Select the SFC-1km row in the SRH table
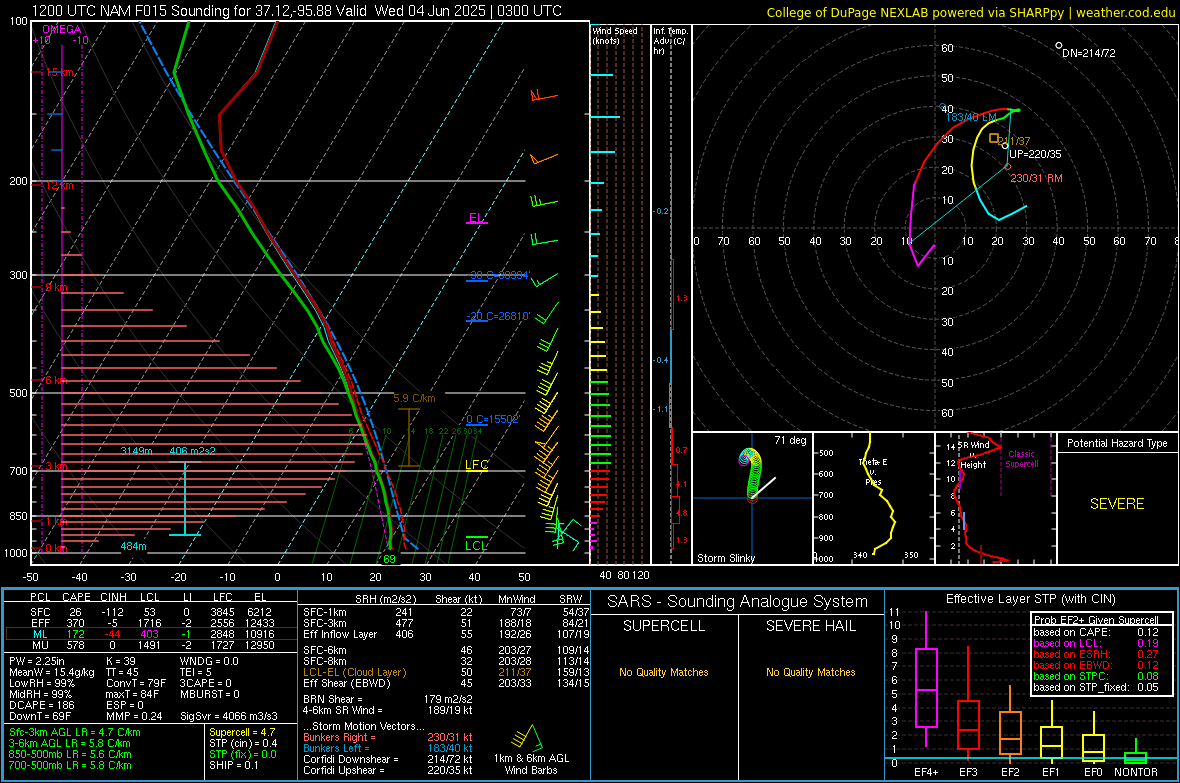 point(446,612)
